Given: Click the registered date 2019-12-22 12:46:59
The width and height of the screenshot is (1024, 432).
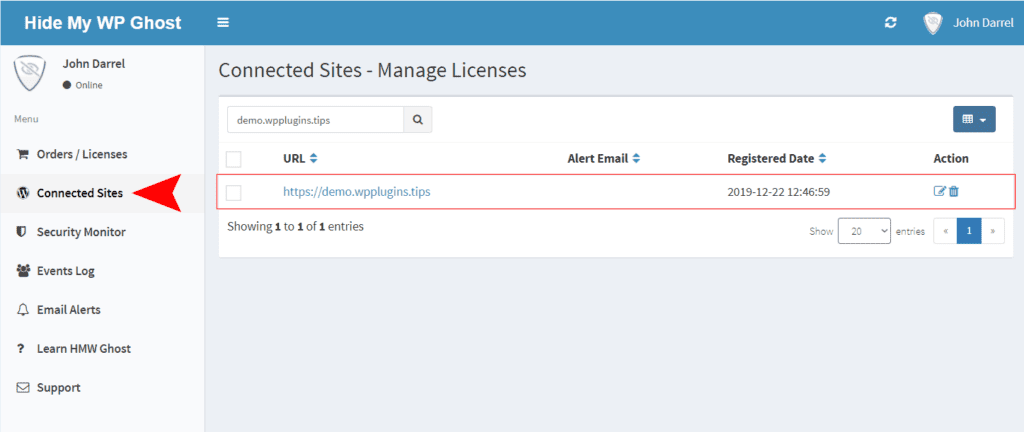Looking at the screenshot, I should tap(778, 192).
